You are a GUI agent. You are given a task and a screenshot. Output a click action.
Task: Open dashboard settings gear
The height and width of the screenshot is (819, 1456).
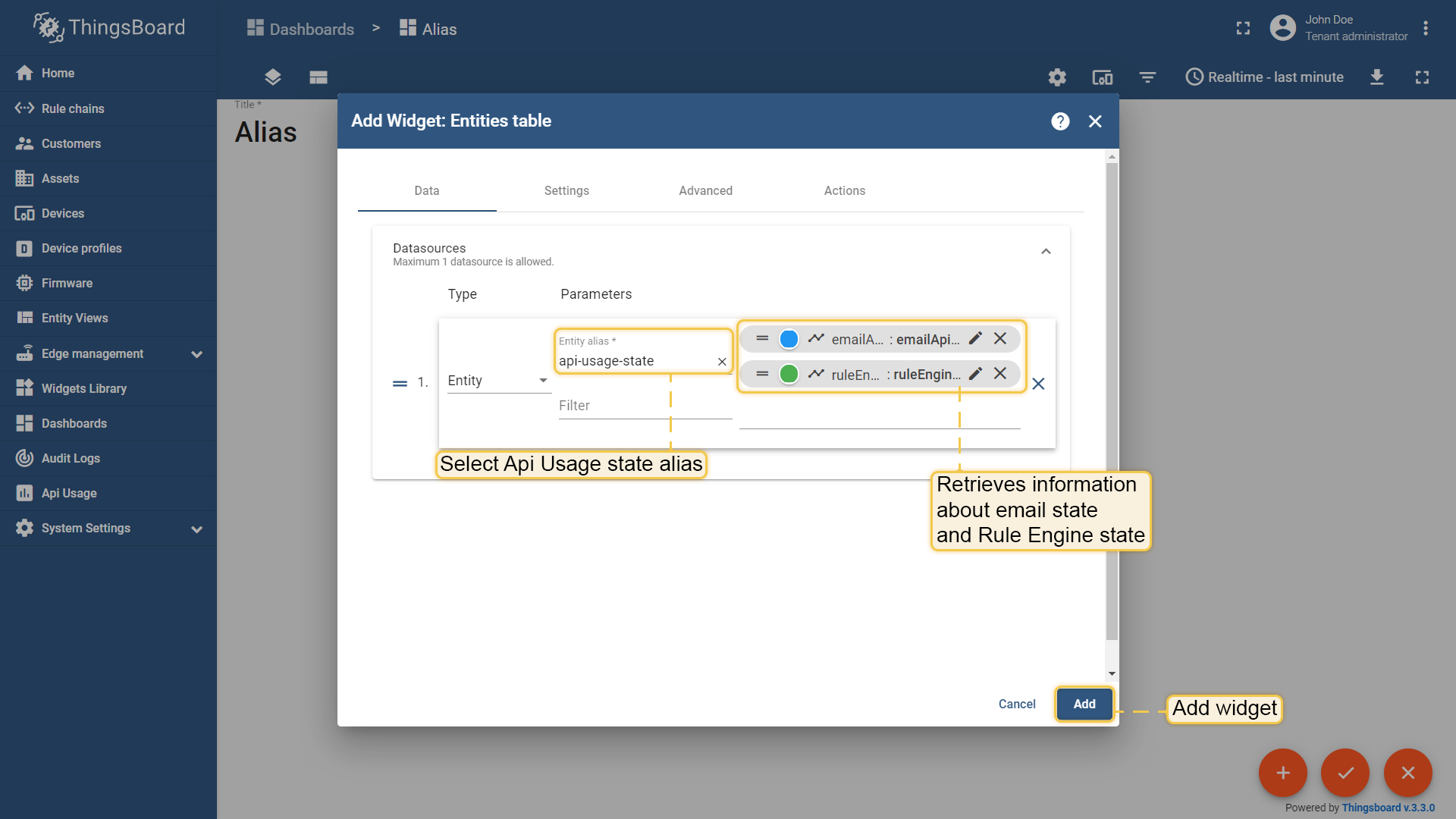pyautogui.click(x=1057, y=77)
